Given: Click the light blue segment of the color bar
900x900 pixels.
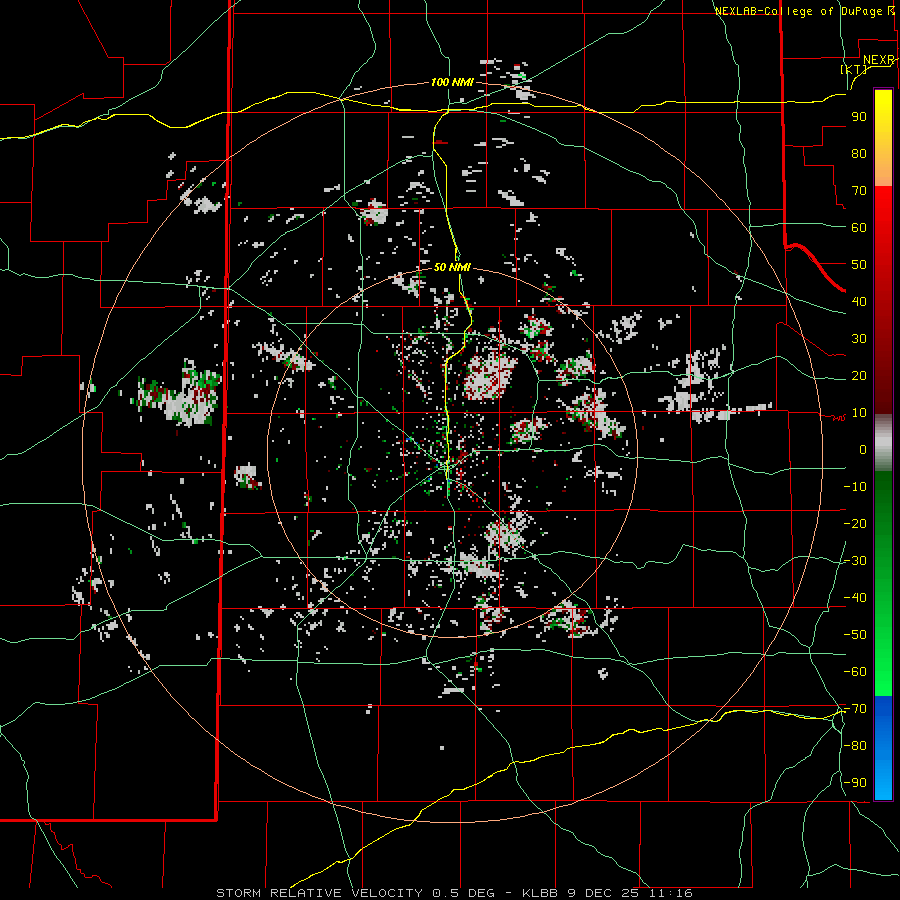Looking at the screenshot, I should [883, 781].
